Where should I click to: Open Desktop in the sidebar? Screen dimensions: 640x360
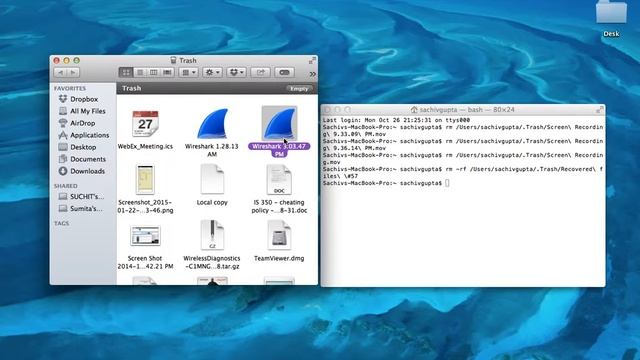pos(77,147)
